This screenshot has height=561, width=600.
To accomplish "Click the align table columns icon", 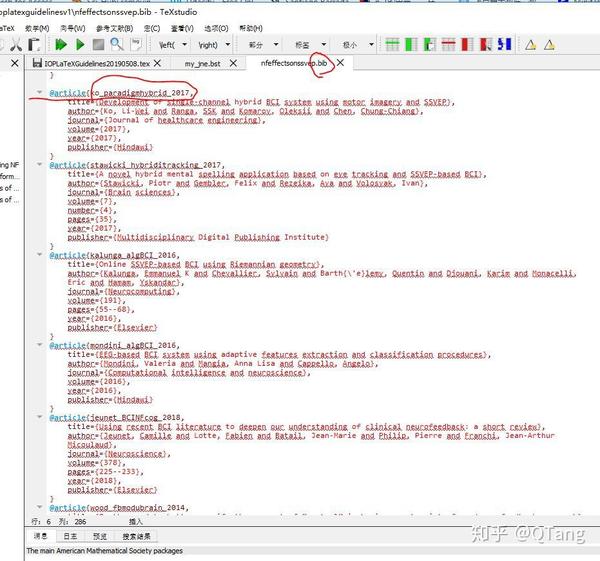I will (504, 45).
